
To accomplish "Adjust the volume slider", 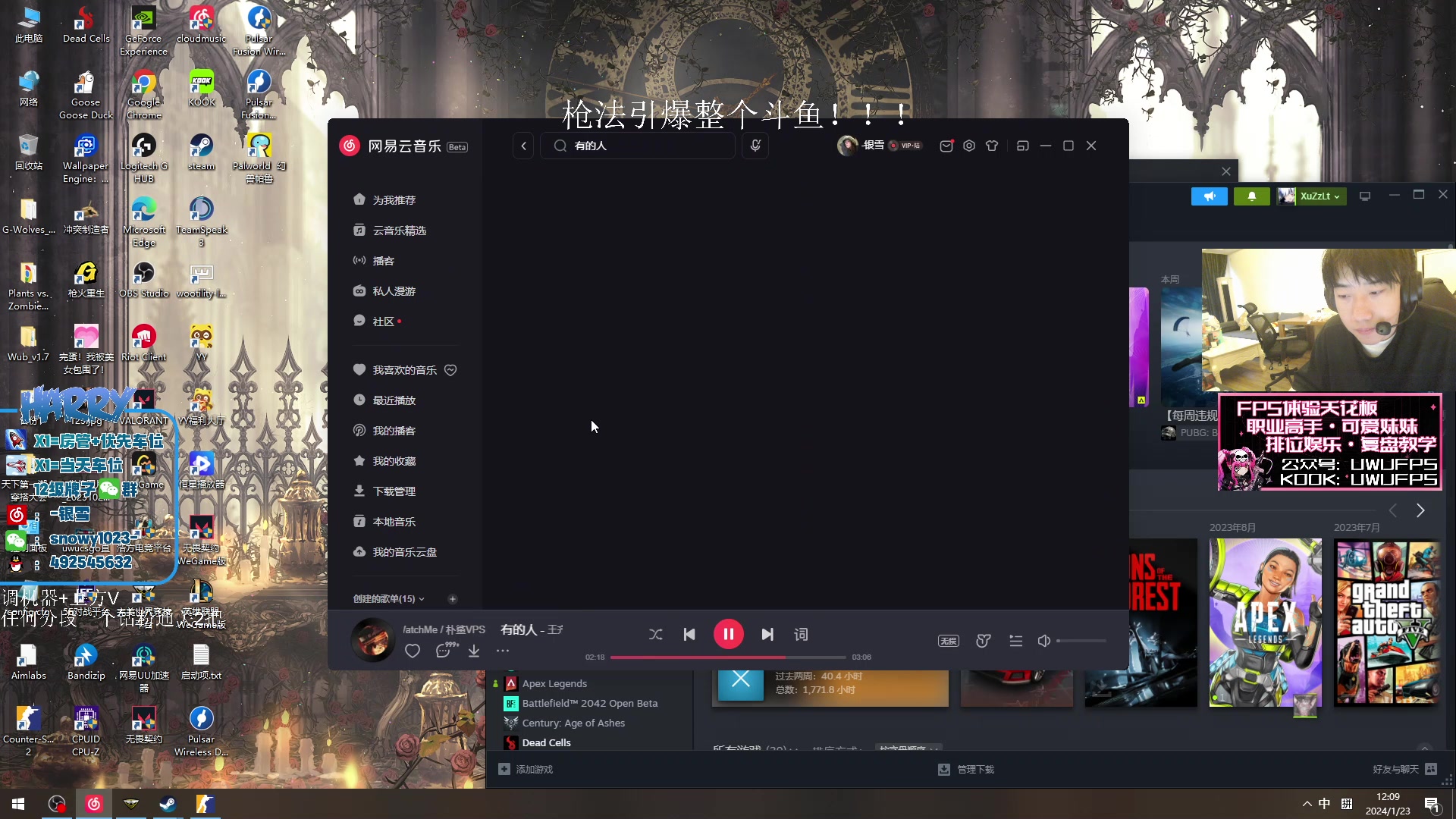I will [1081, 641].
